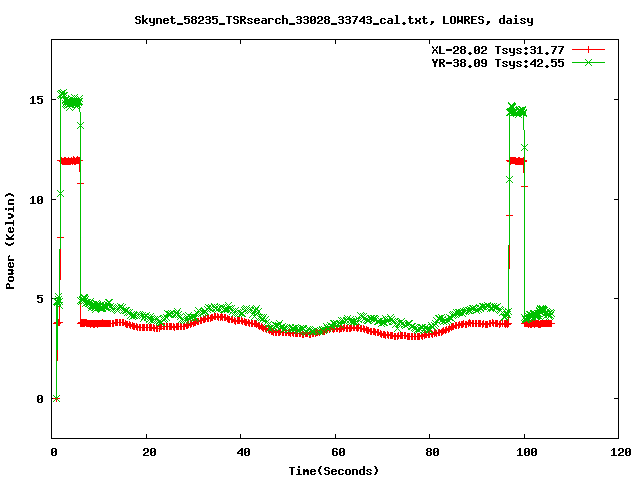Click the data point at origin zero

click(56, 398)
